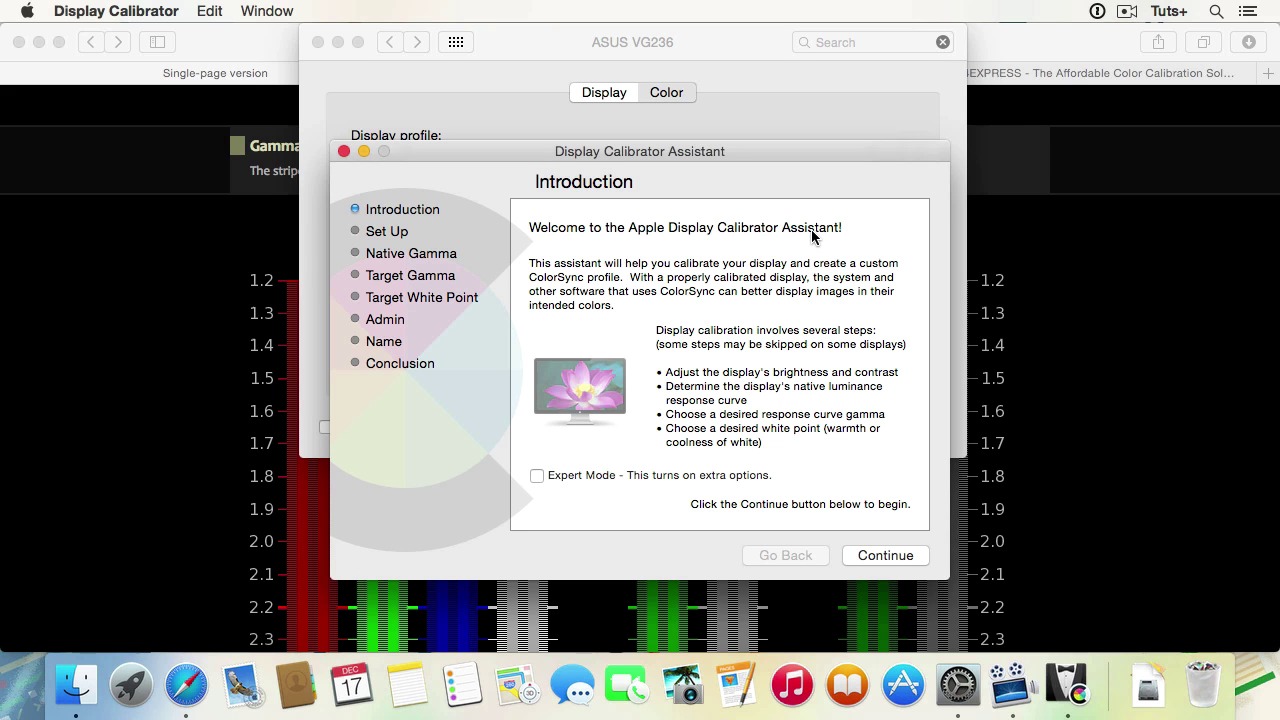1280x720 pixels.
Task: Click the Tuts+ menu bar item
Action: (1168, 11)
